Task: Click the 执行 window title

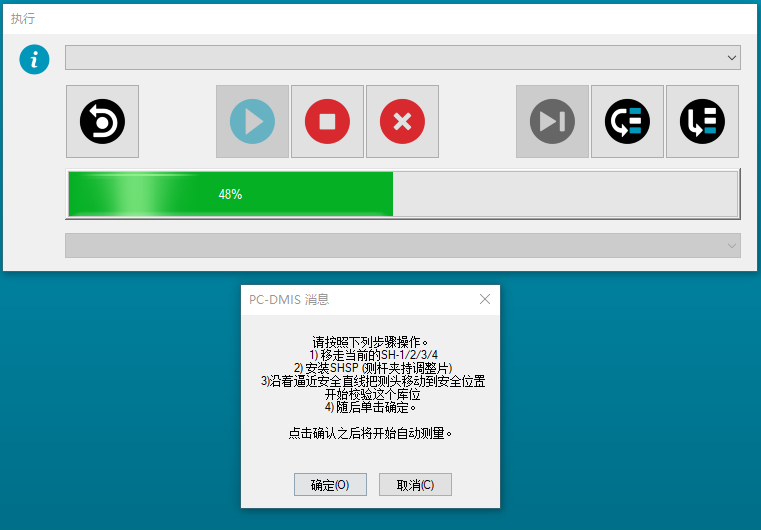Action: [x=23, y=18]
